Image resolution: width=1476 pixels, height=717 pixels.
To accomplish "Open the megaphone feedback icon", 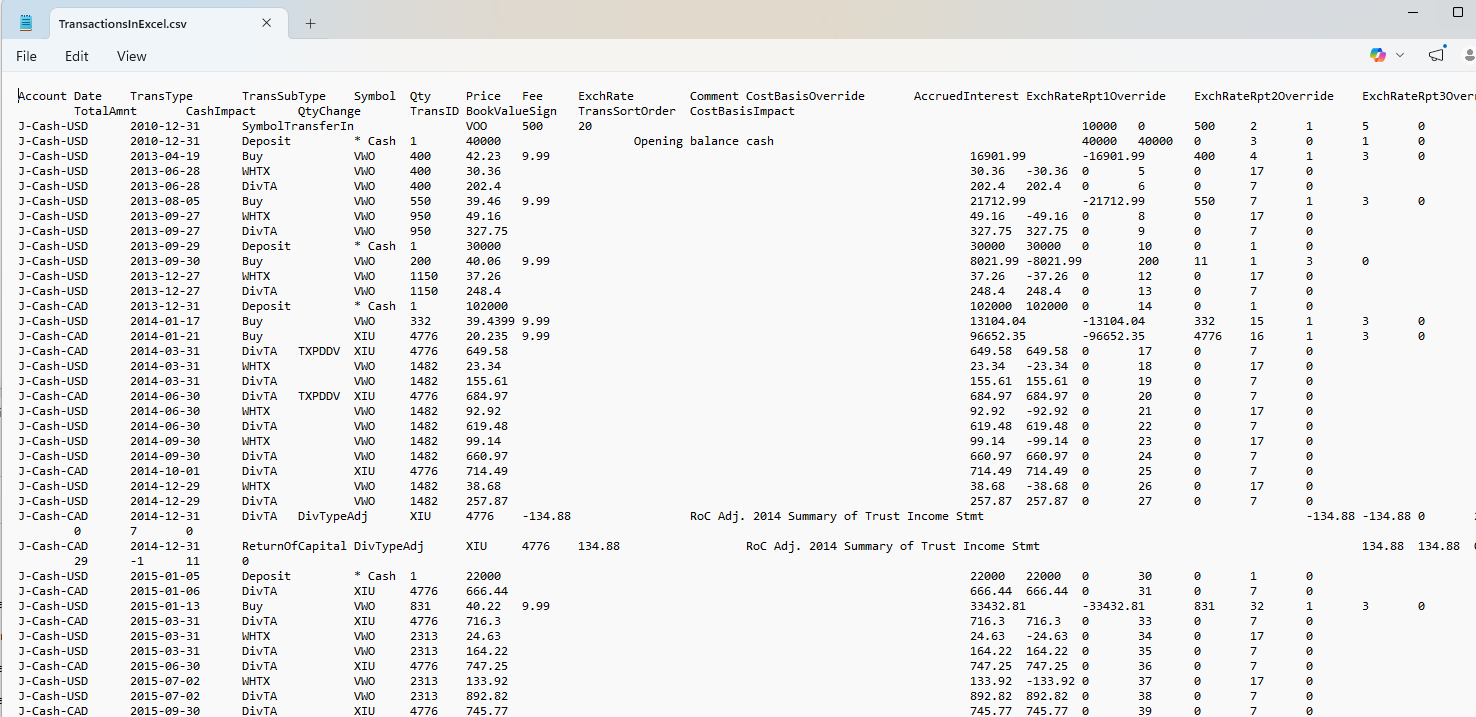I will click(x=1437, y=55).
